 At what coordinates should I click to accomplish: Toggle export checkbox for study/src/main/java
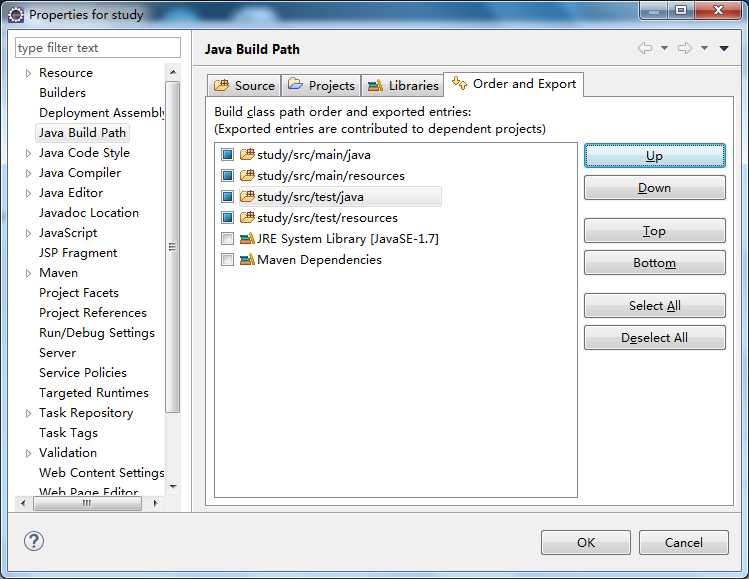pyautogui.click(x=227, y=154)
